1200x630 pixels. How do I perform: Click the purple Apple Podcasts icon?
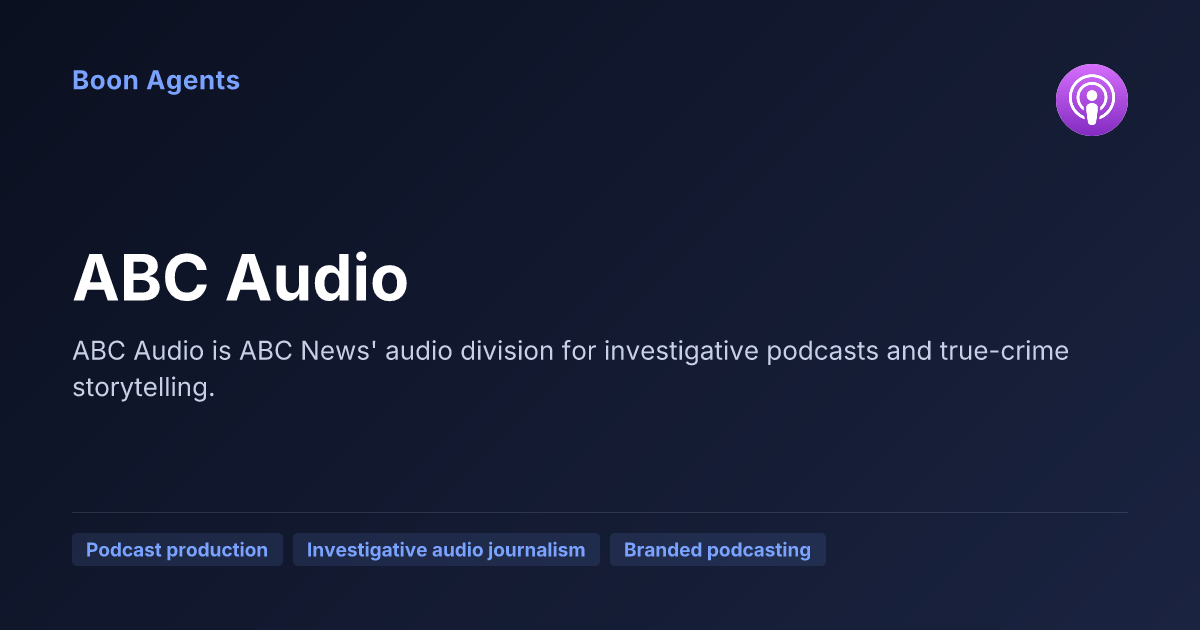(x=1092, y=100)
